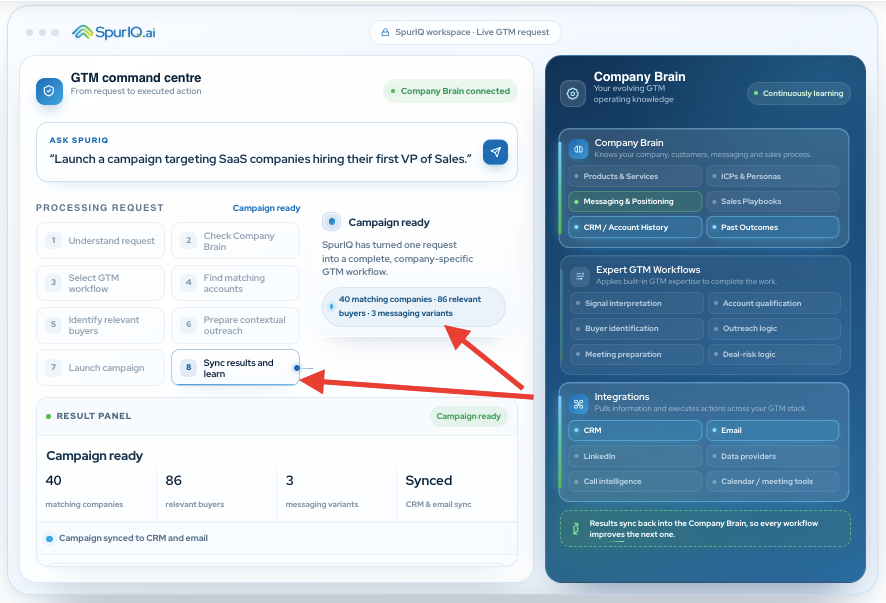This screenshot has width=886, height=603.
Task: Select the Products & Services chip
Action: click(635, 176)
